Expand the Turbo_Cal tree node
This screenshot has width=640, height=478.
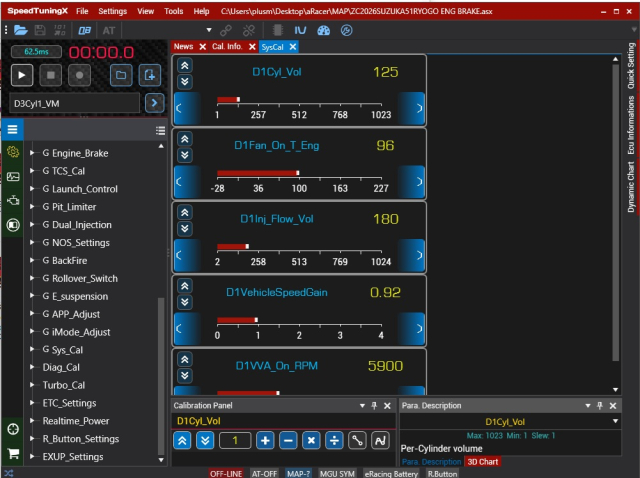point(32,385)
